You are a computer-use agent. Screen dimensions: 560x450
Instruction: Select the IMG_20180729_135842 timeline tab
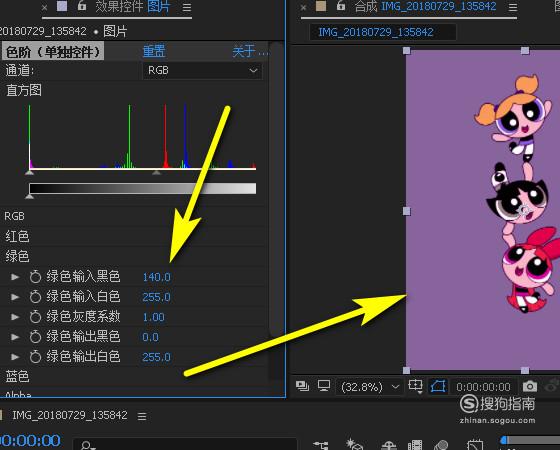pos(70,415)
